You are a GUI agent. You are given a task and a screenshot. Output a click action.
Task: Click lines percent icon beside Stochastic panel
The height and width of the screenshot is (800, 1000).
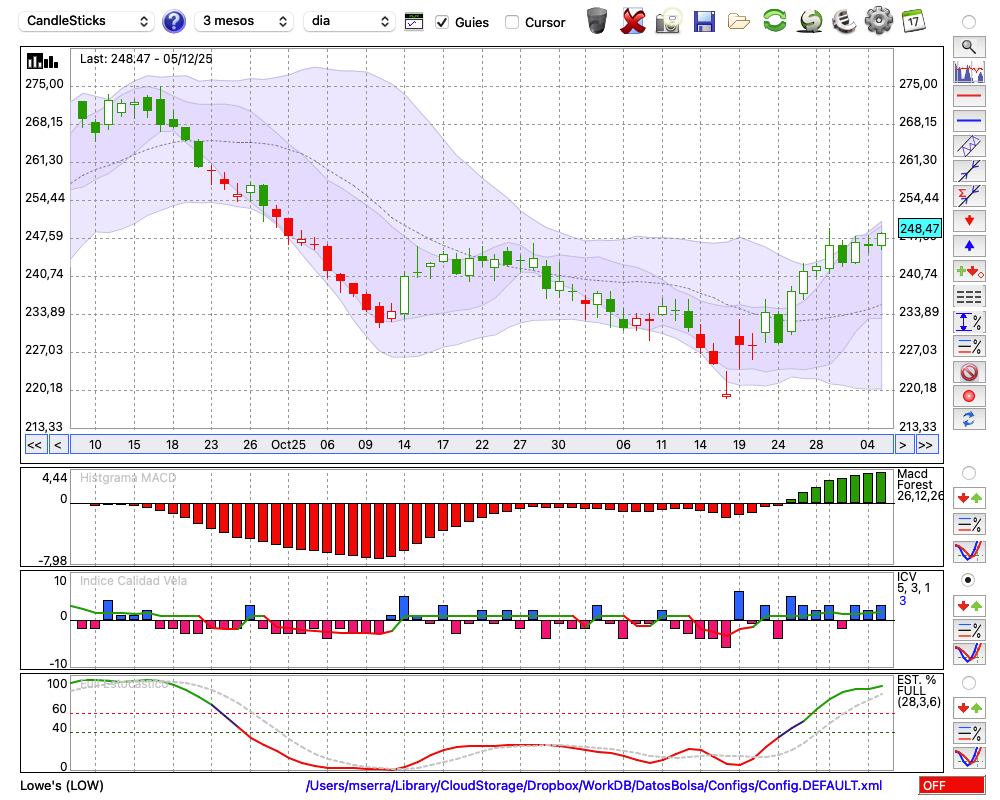click(969, 732)
